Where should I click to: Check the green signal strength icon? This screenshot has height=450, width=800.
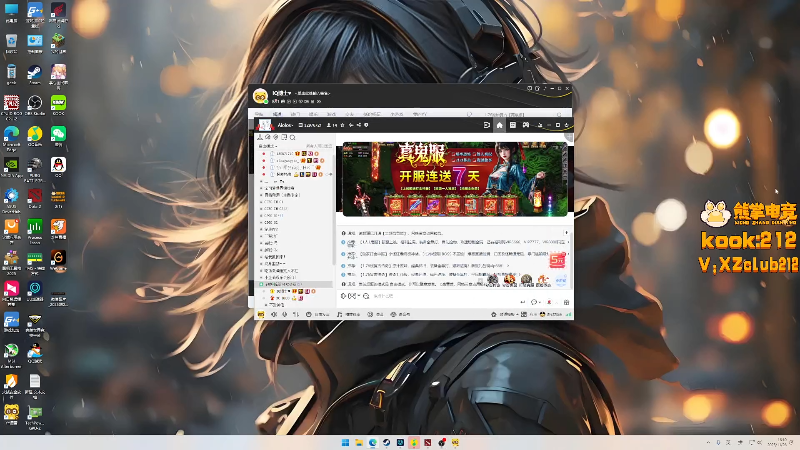tap(569, 314)
